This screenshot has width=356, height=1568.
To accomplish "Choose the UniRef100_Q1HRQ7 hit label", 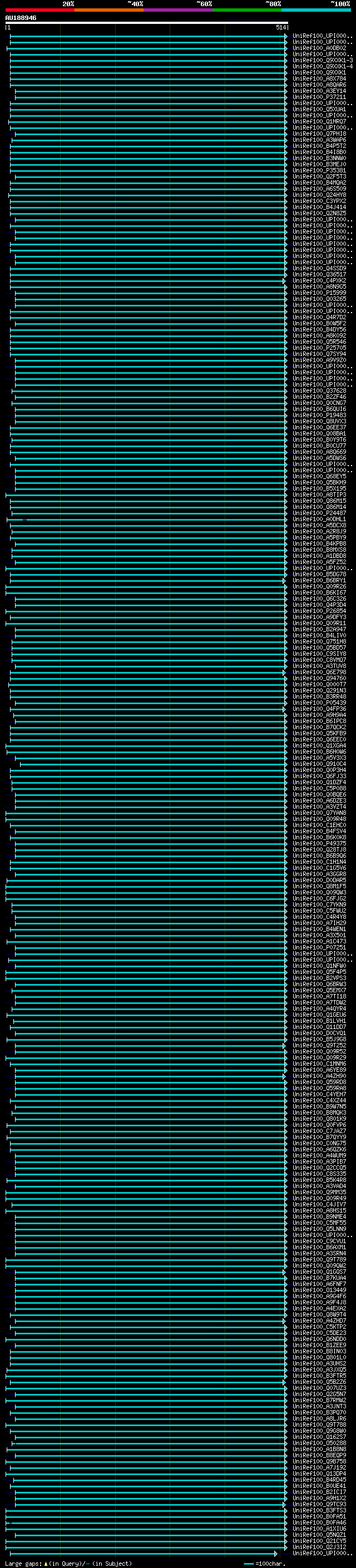I will tap(319, 121).
